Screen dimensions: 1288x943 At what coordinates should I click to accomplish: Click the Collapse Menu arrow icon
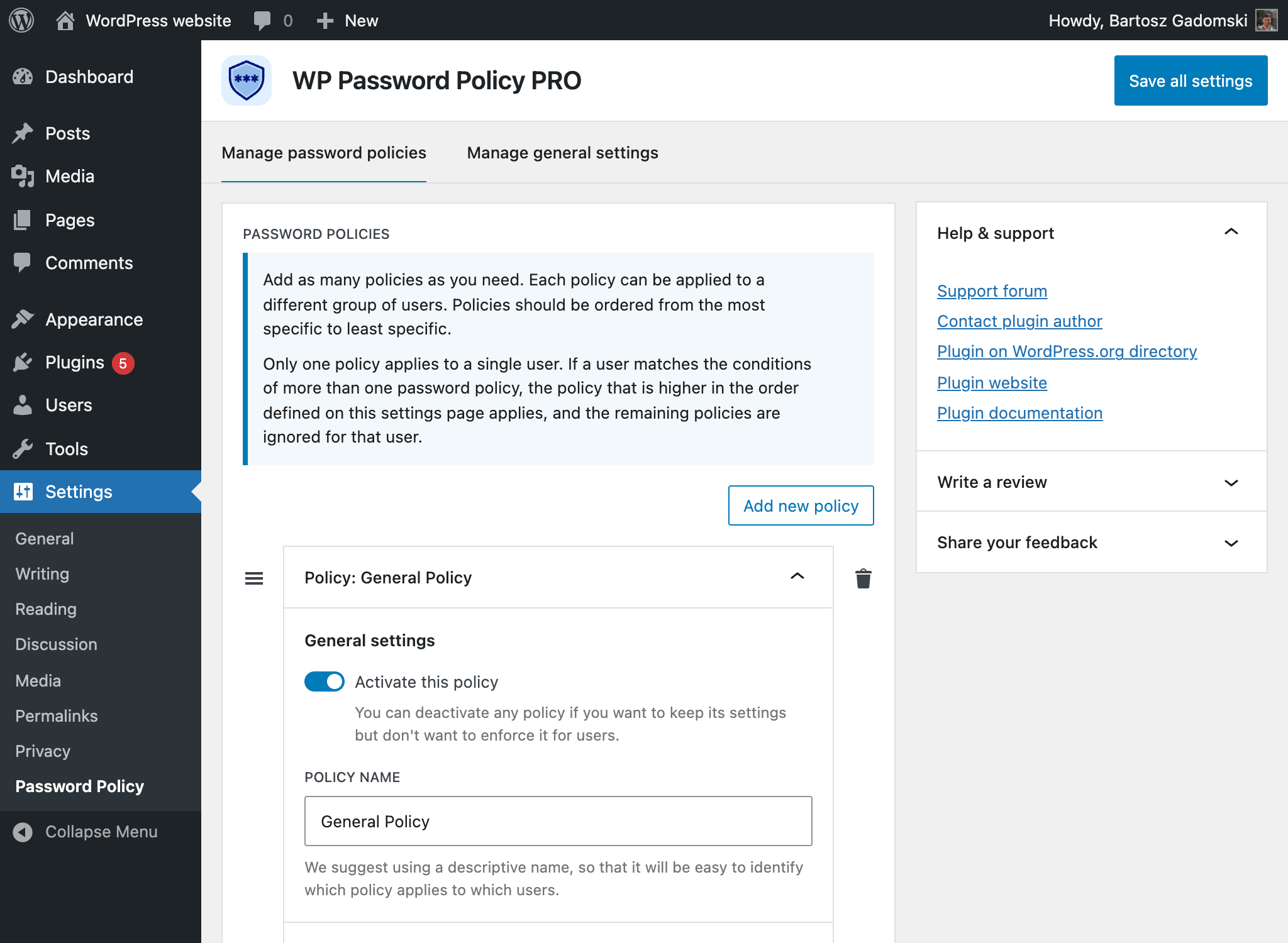(x=23, y=832)
